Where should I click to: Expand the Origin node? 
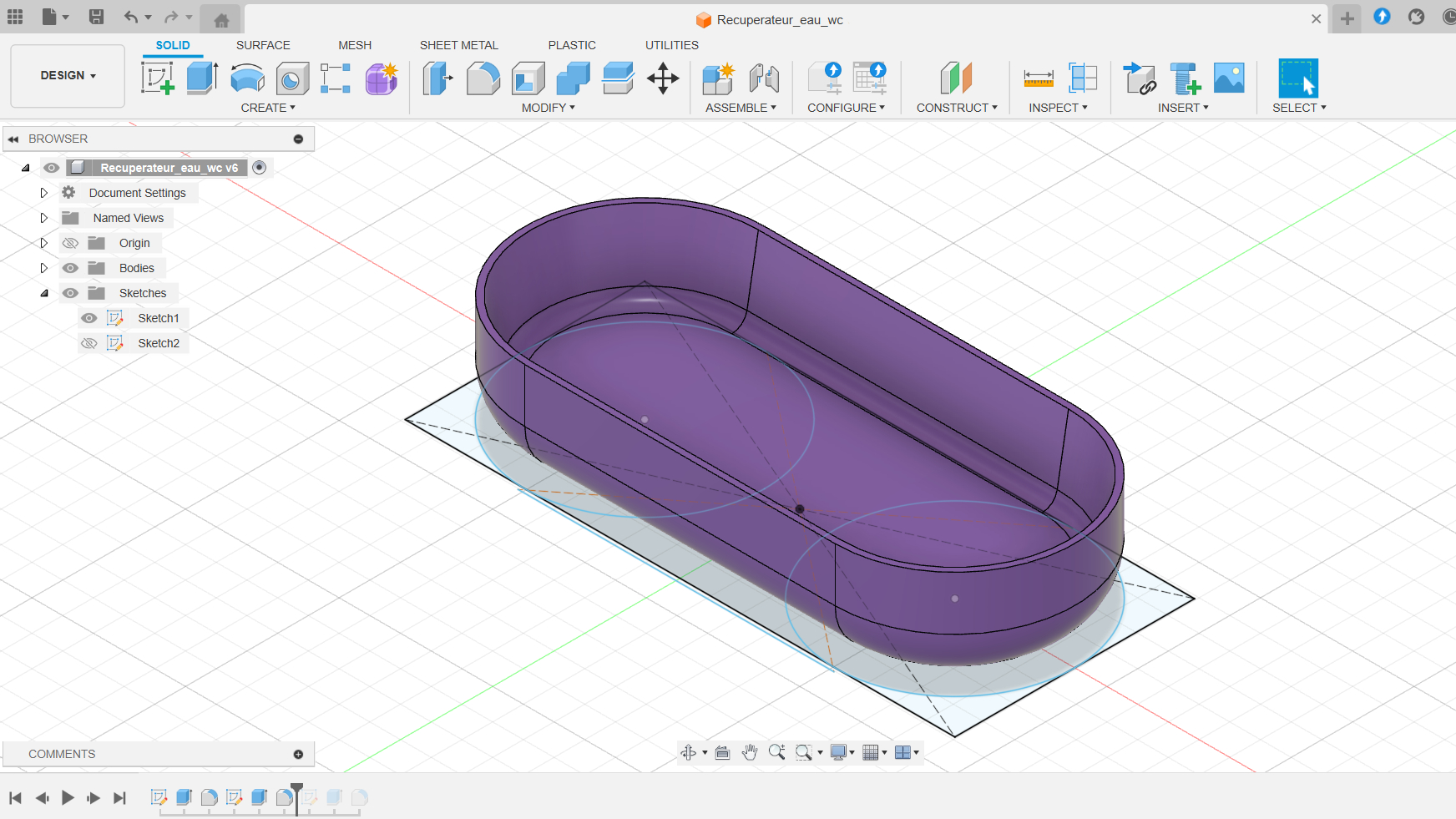pyautogui.click(x=44, y=243)
